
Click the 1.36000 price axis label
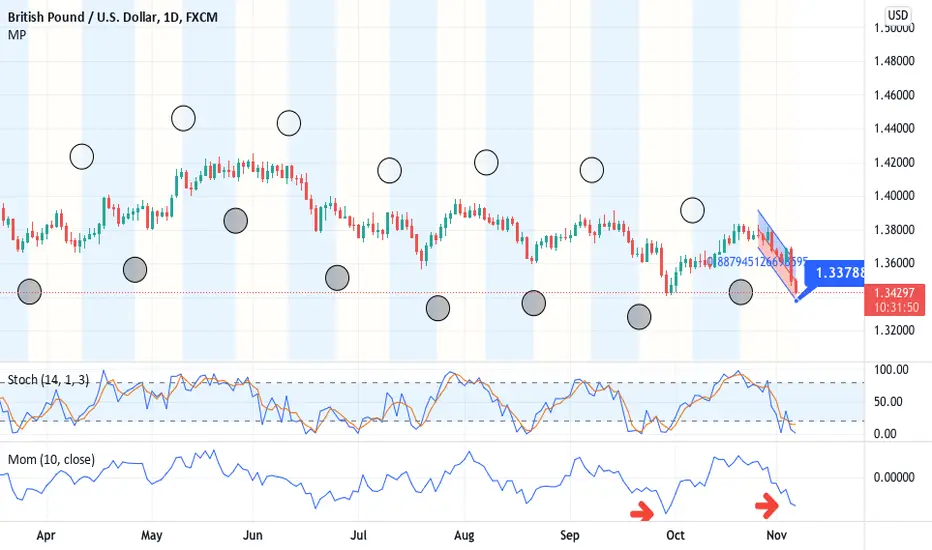(894, 262)
